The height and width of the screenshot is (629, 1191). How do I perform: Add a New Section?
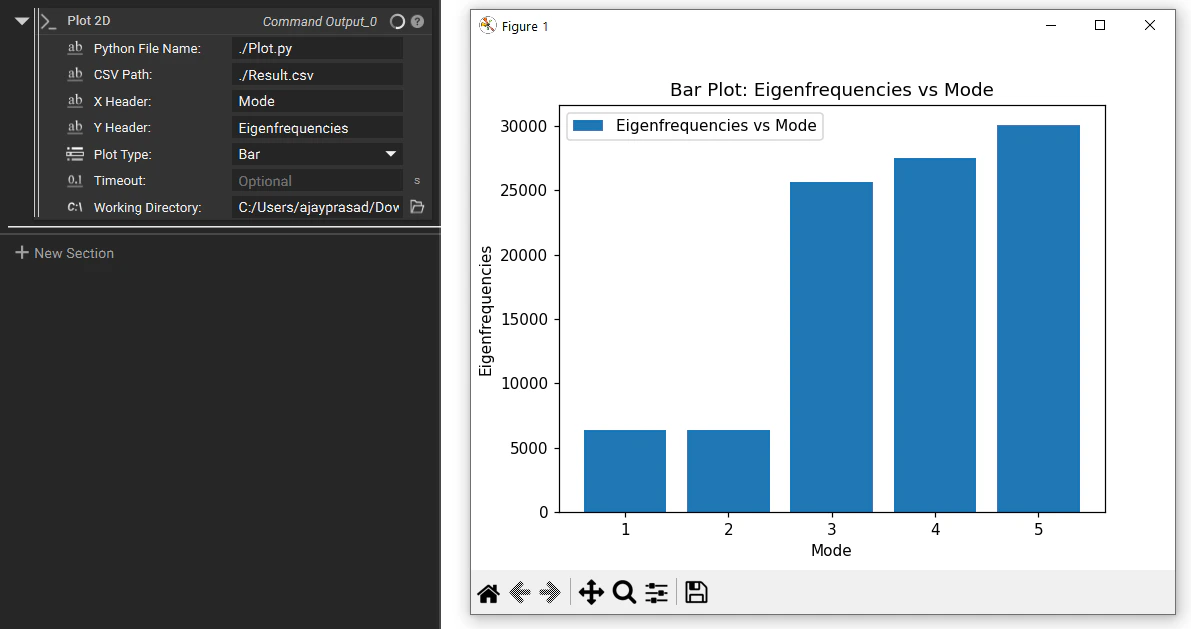(65, 253)
